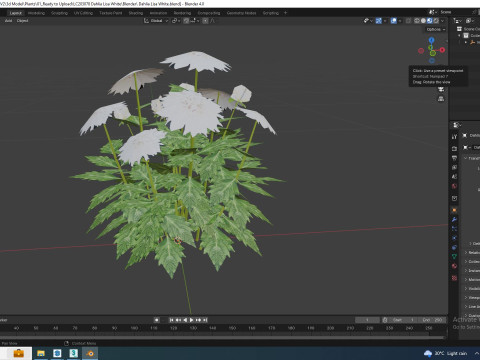The width and height of the screenshot is (480, 360).
Task: Open the Output properties tab
Action: (x=454, y=158)
